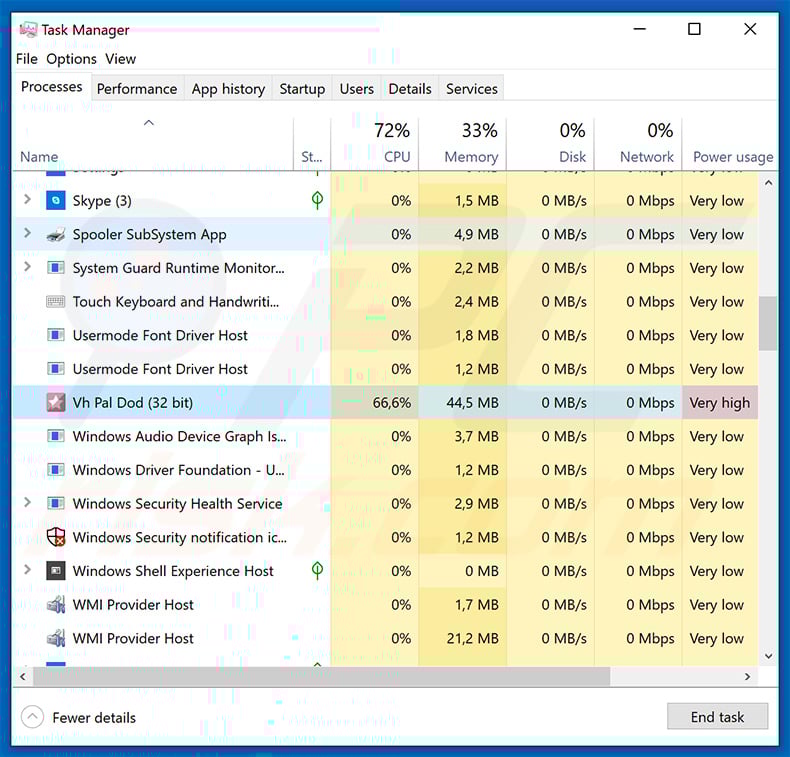Click the Windows Shell Experience Host icon
The image size is (790, 757).
(55, 571)
